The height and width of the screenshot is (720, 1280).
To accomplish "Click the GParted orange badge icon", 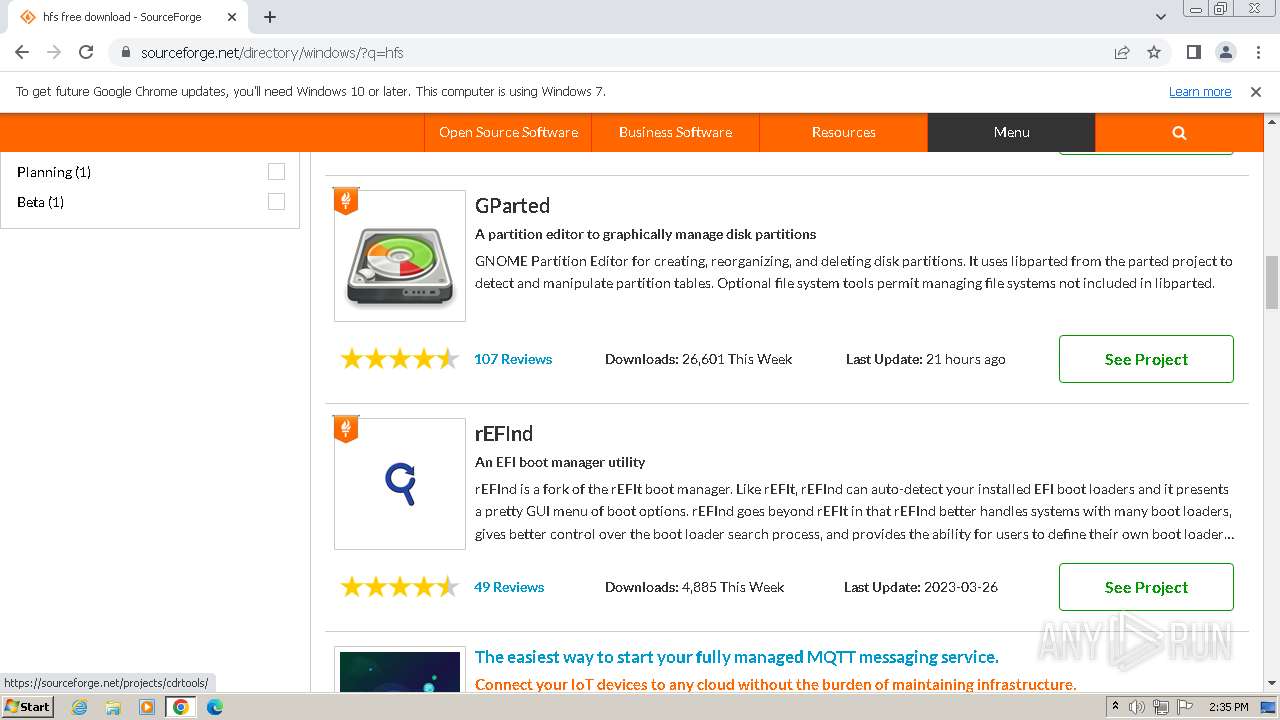I will 346,202.
